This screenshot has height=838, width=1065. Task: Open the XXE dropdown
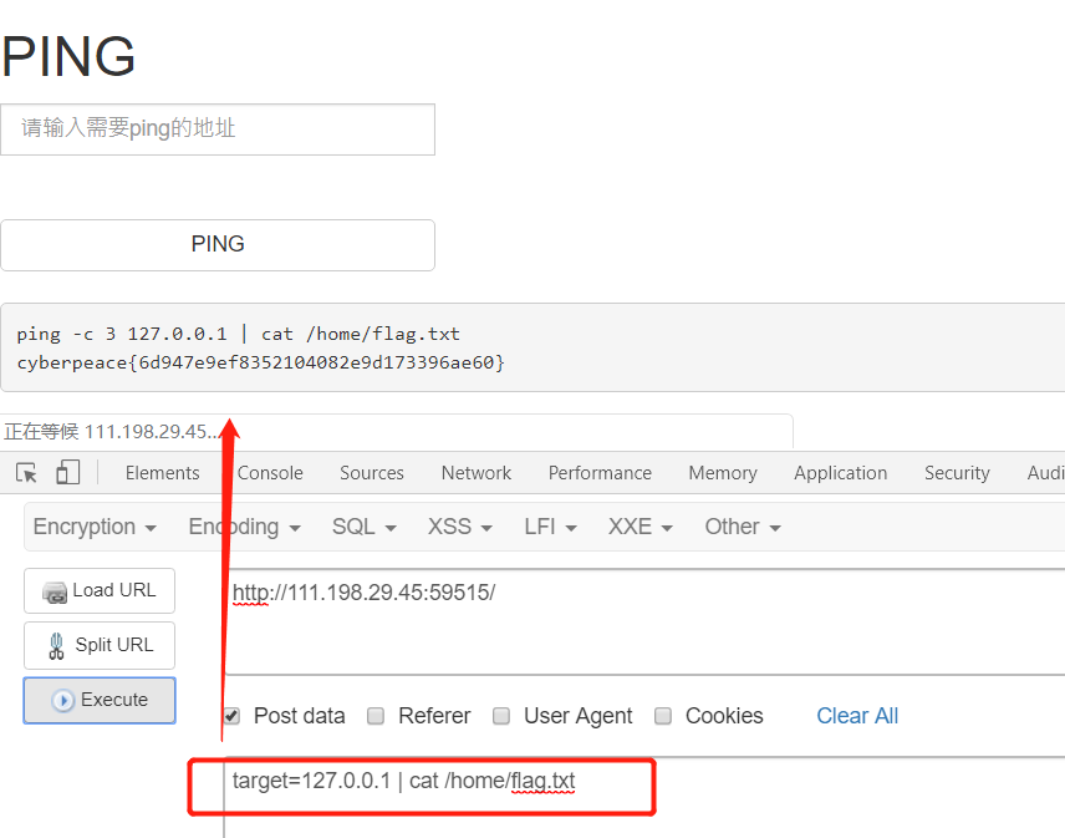(640, 527)
